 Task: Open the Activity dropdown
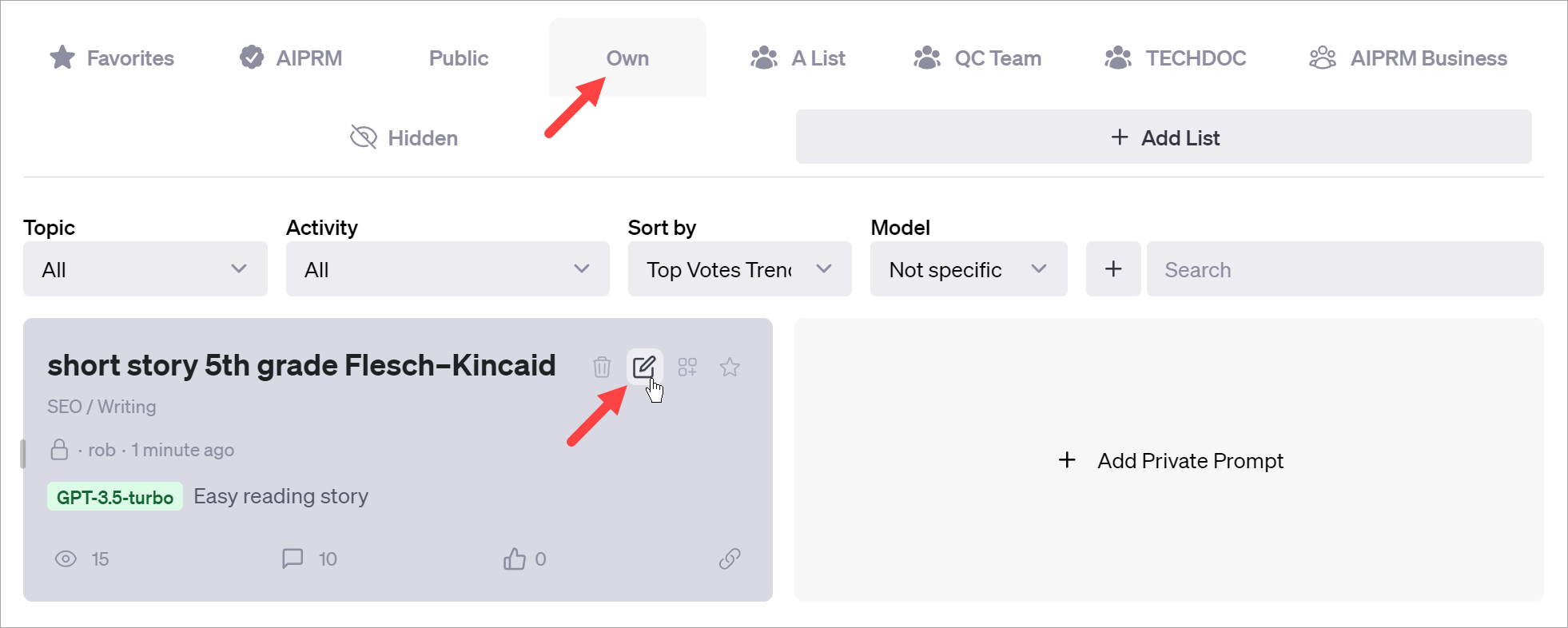pos(447,269)
